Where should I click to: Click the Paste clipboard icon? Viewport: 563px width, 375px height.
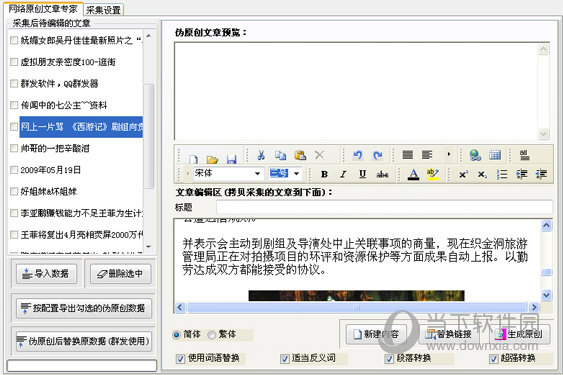tap(300, 155)
